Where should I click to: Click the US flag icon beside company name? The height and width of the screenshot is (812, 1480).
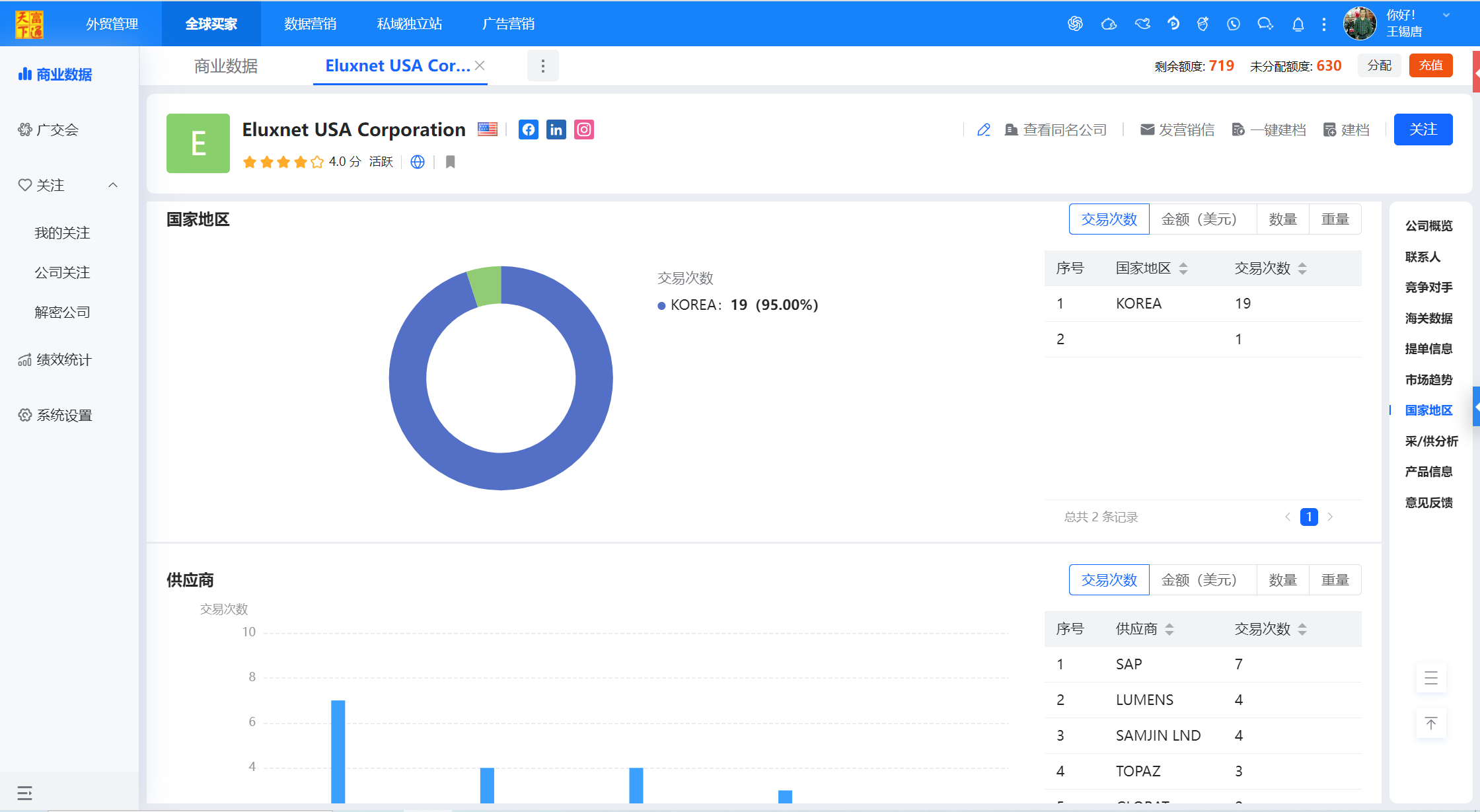[488, 129]
